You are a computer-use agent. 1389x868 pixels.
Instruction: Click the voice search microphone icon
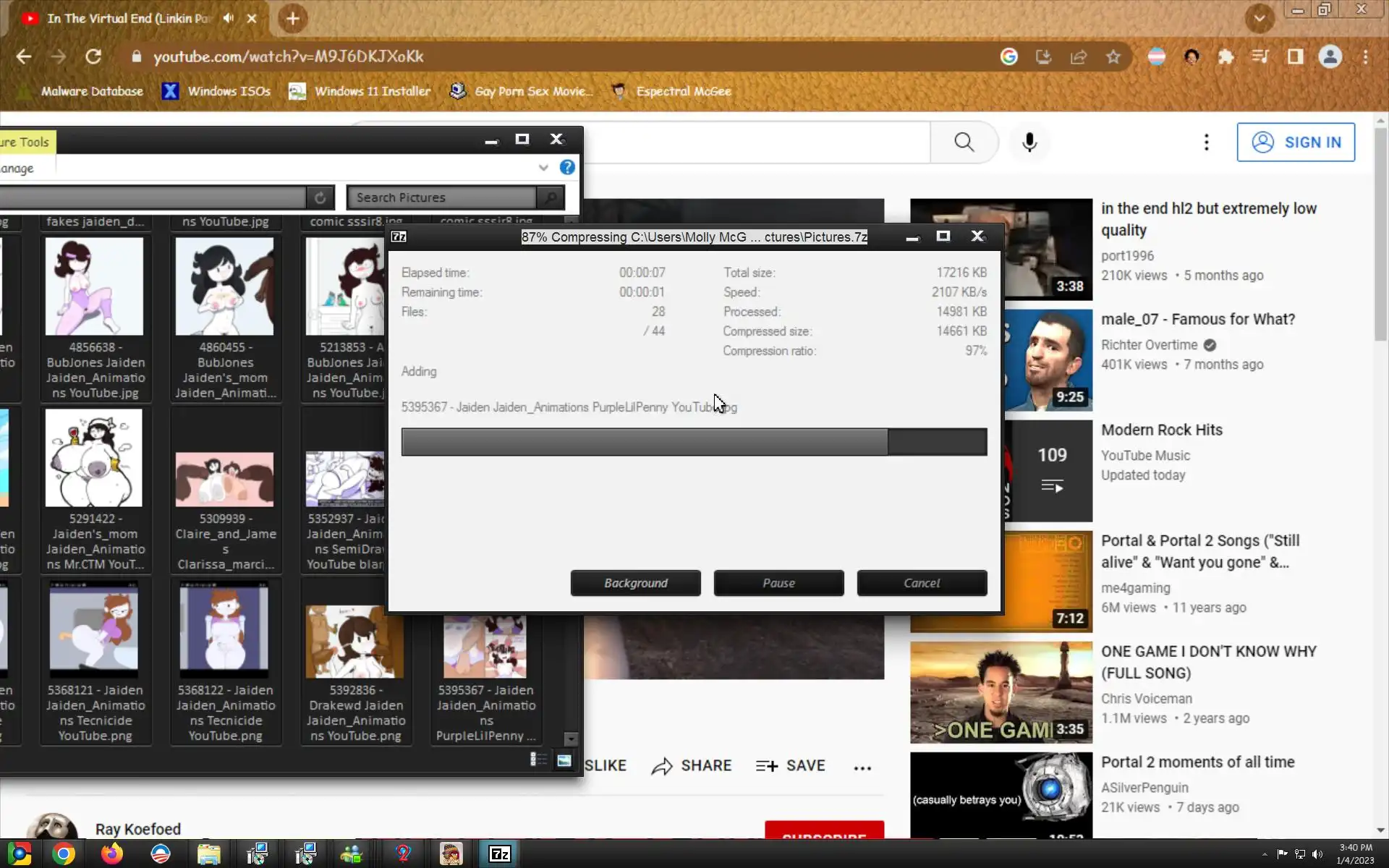pos(1029,142)
